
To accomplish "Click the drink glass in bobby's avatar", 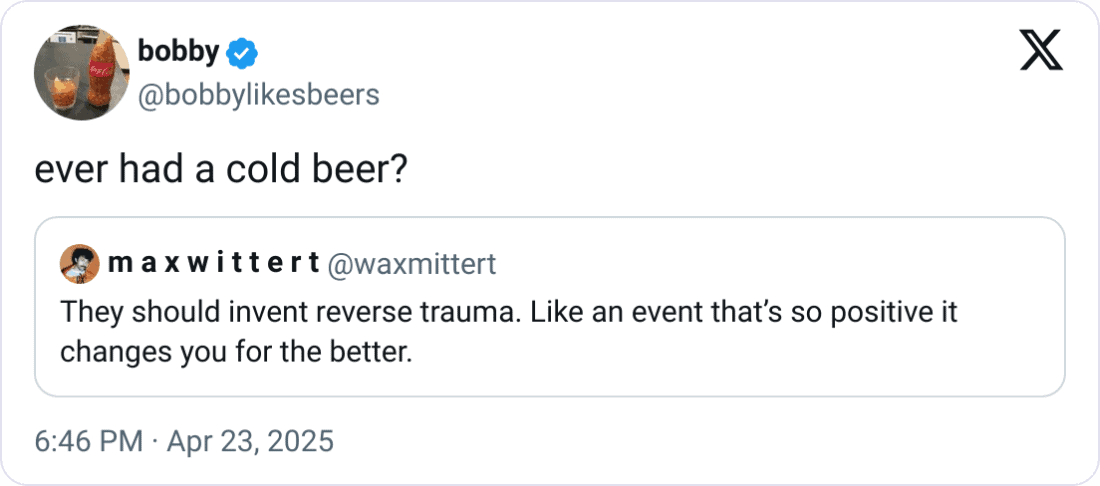I will [x=62, y=88].
